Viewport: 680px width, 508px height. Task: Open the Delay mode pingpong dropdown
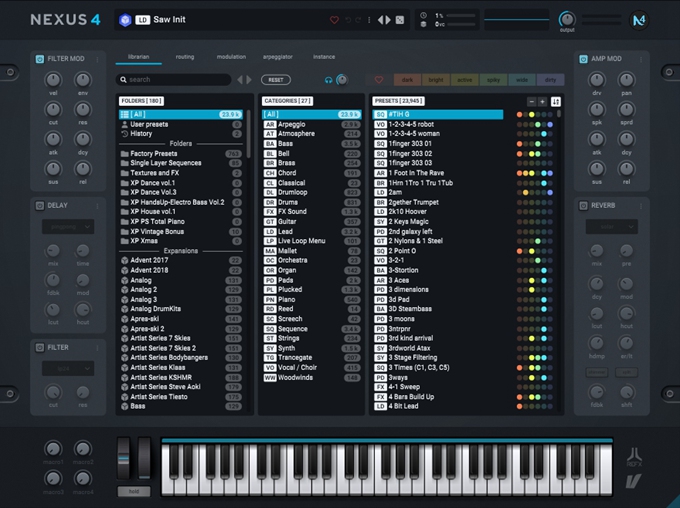[x=68, y=226]
